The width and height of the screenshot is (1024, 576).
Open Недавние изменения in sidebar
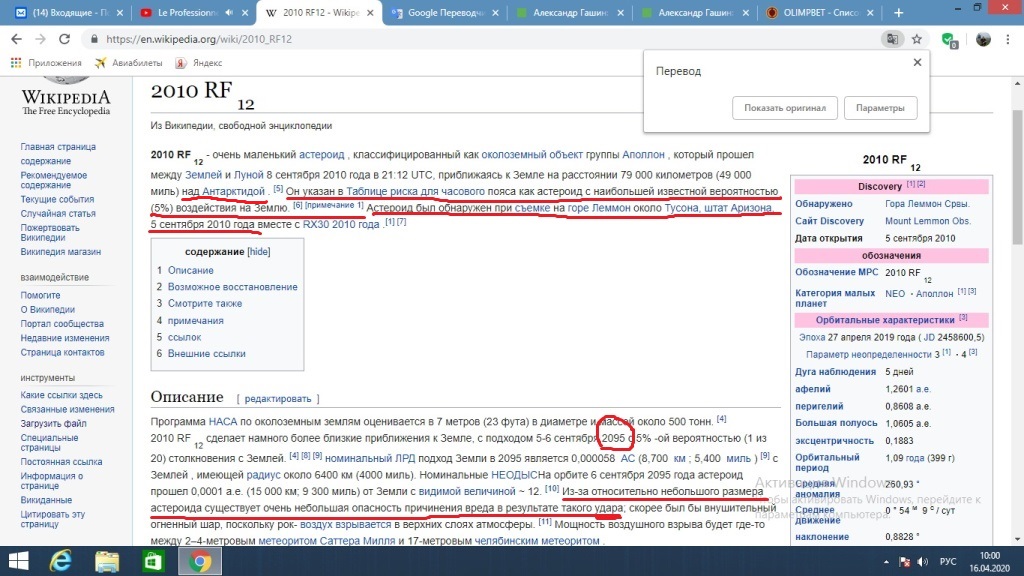tap(65, 338)
